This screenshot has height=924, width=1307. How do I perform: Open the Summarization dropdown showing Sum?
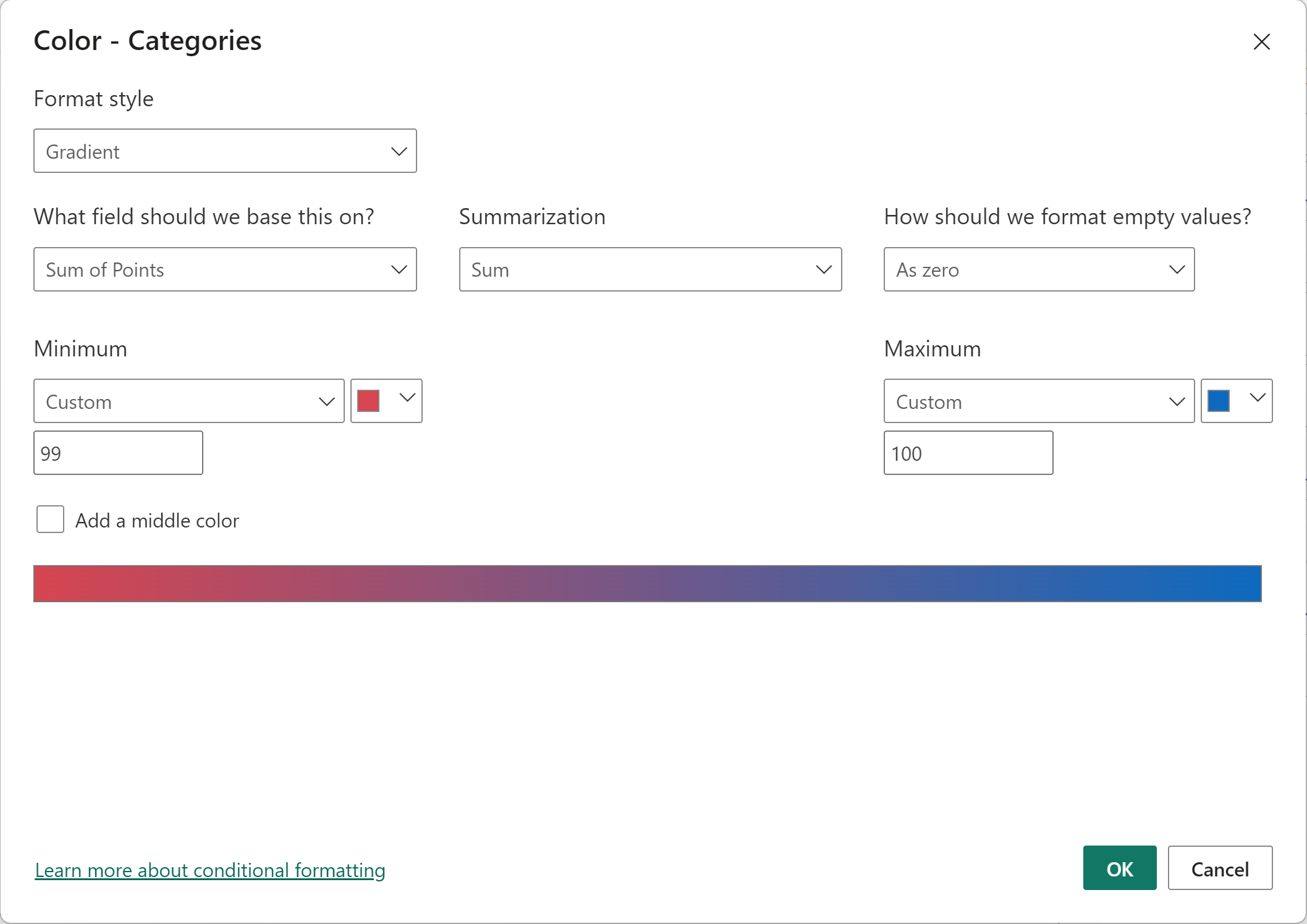click(x=650, y=269)
